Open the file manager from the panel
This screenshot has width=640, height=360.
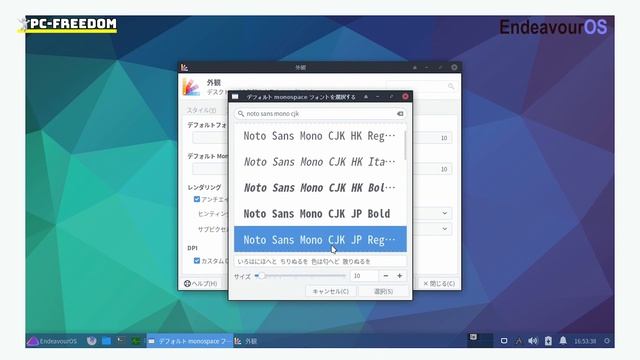pyautogui.click(x=106, y=340)
